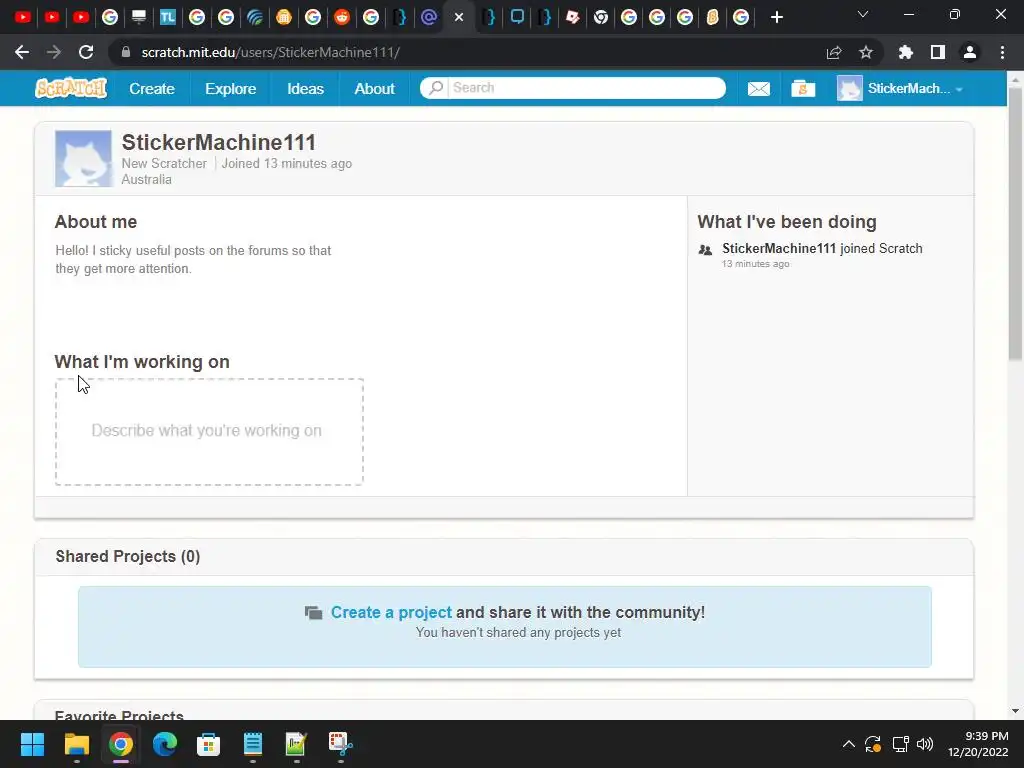
Task: Open the About page
Action: 374,88
